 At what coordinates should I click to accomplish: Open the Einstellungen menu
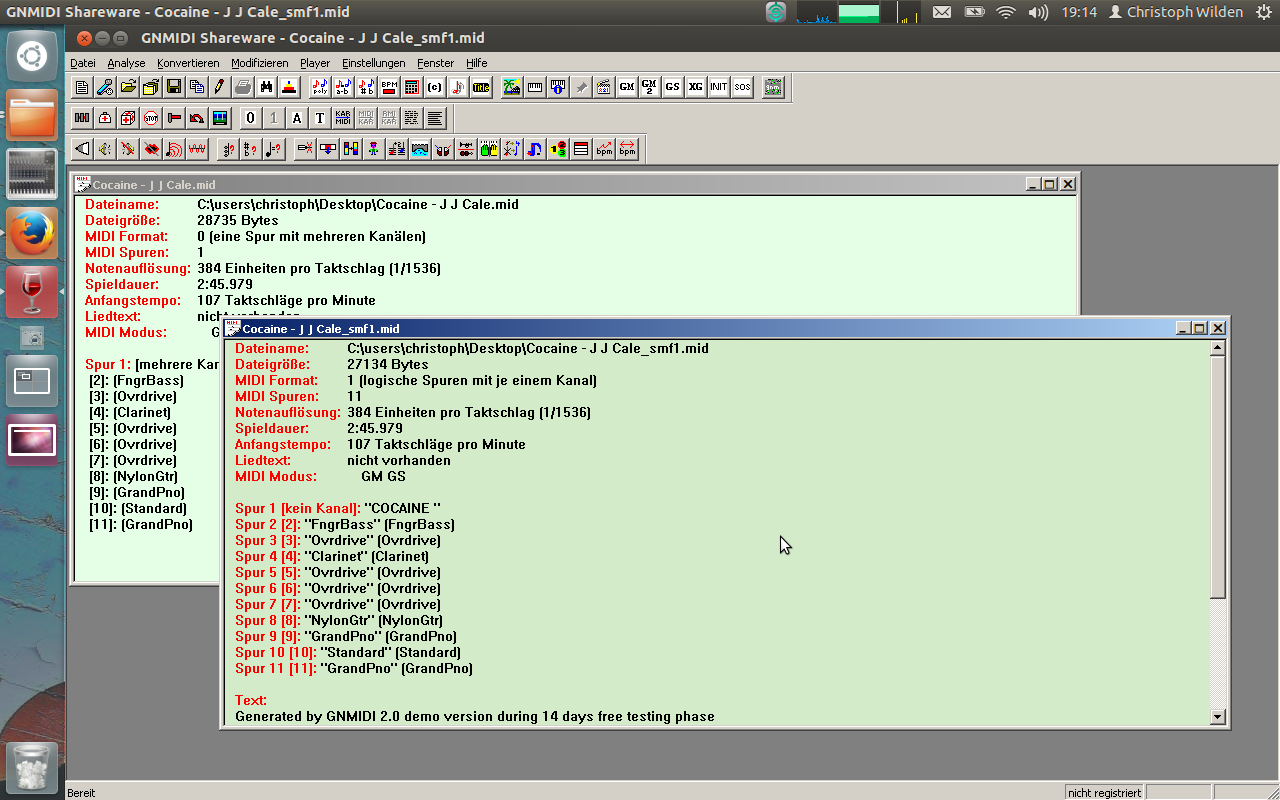point(374,63)
